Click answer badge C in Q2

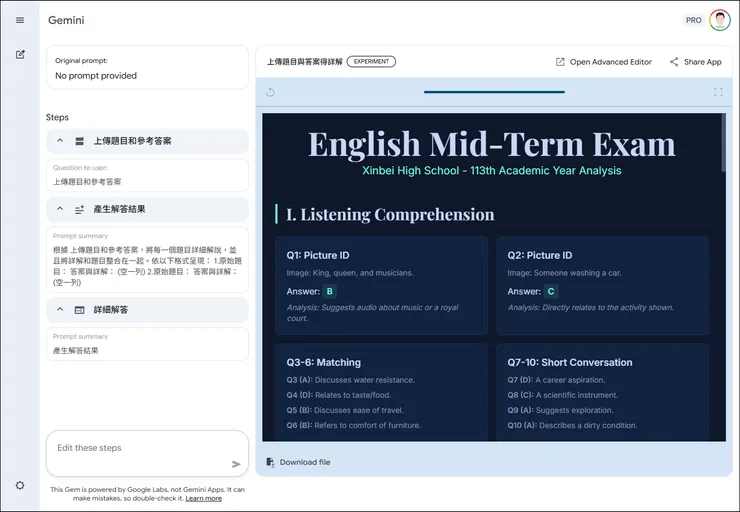[x=551, y=292]
